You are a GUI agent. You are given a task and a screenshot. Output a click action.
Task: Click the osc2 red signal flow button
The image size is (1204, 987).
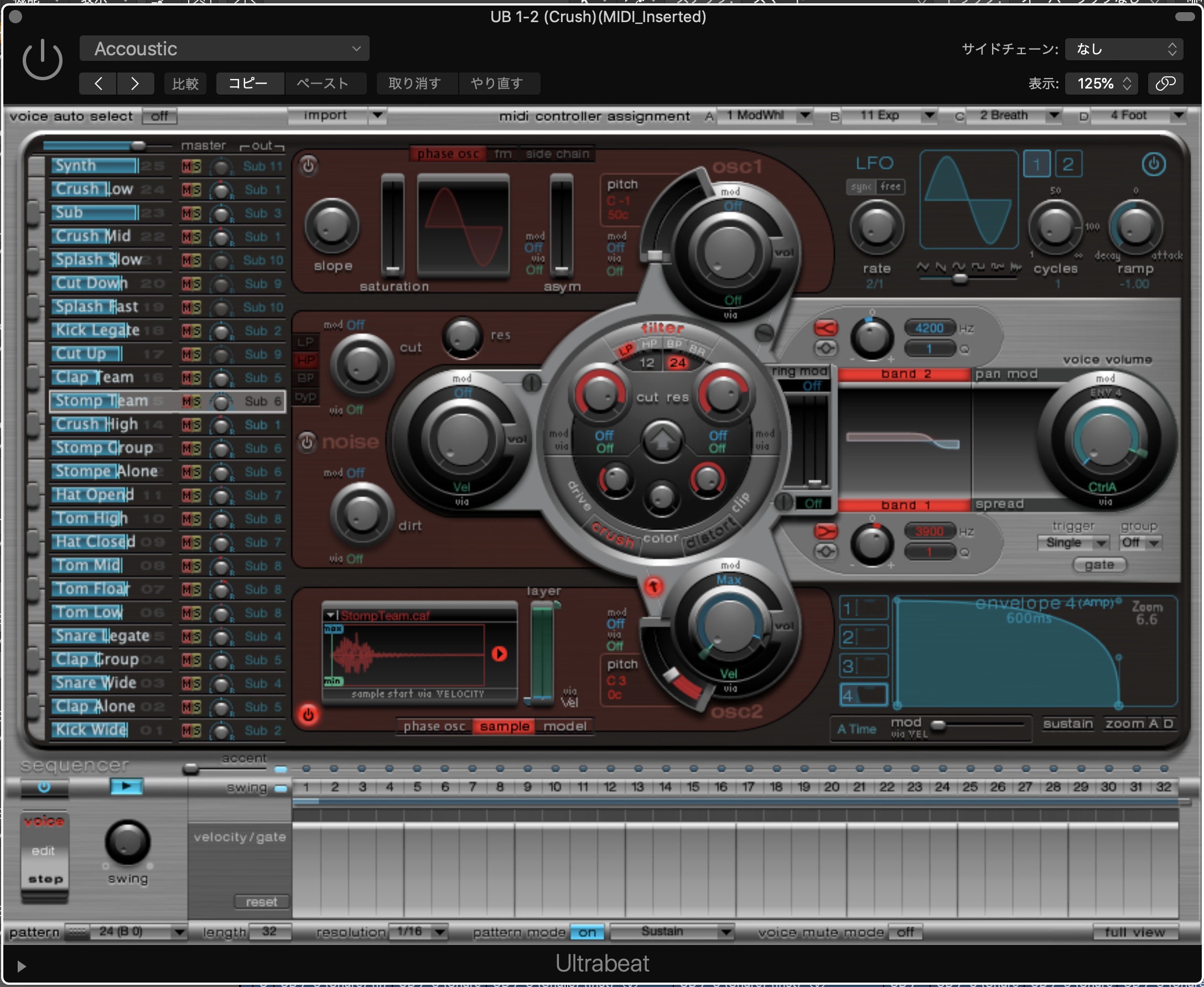[653, 585]
